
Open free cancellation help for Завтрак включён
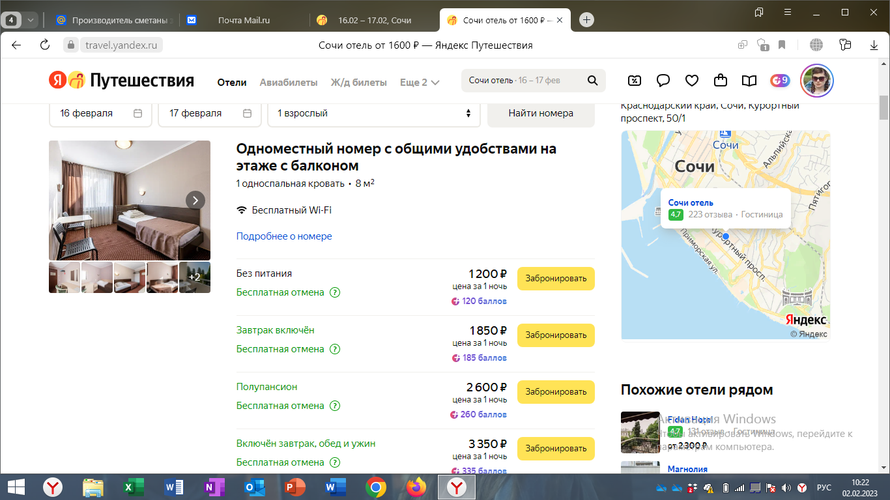coord(335,349)
